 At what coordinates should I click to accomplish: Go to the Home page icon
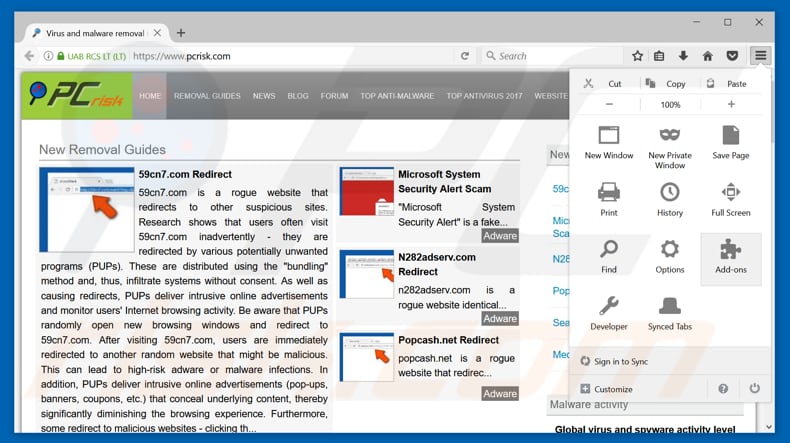[708, 56]
